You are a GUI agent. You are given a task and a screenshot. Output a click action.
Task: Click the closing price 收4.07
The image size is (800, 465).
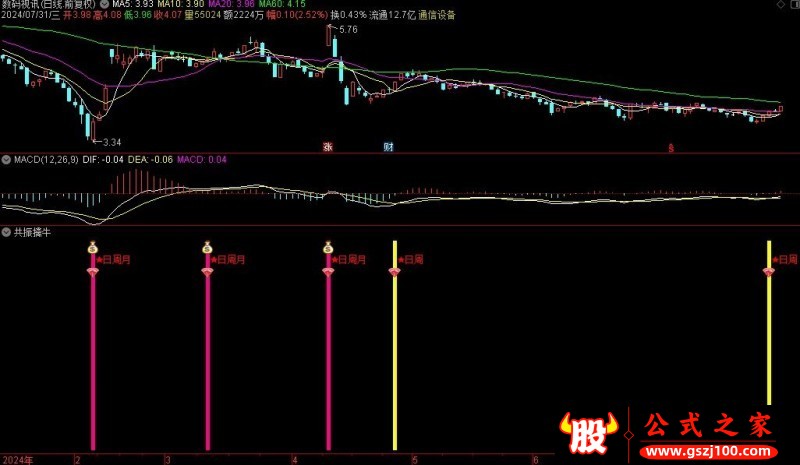click(168, 15)
